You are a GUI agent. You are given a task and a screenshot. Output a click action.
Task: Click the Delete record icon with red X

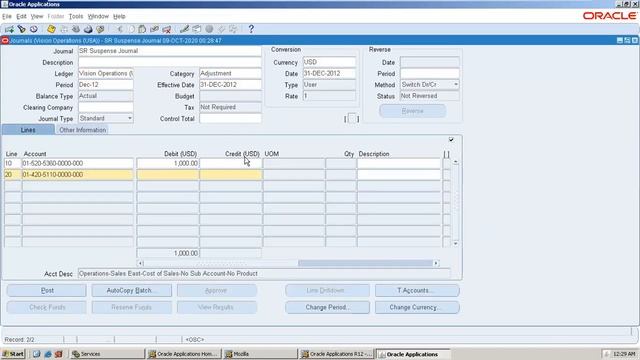(x=167, y=29)
